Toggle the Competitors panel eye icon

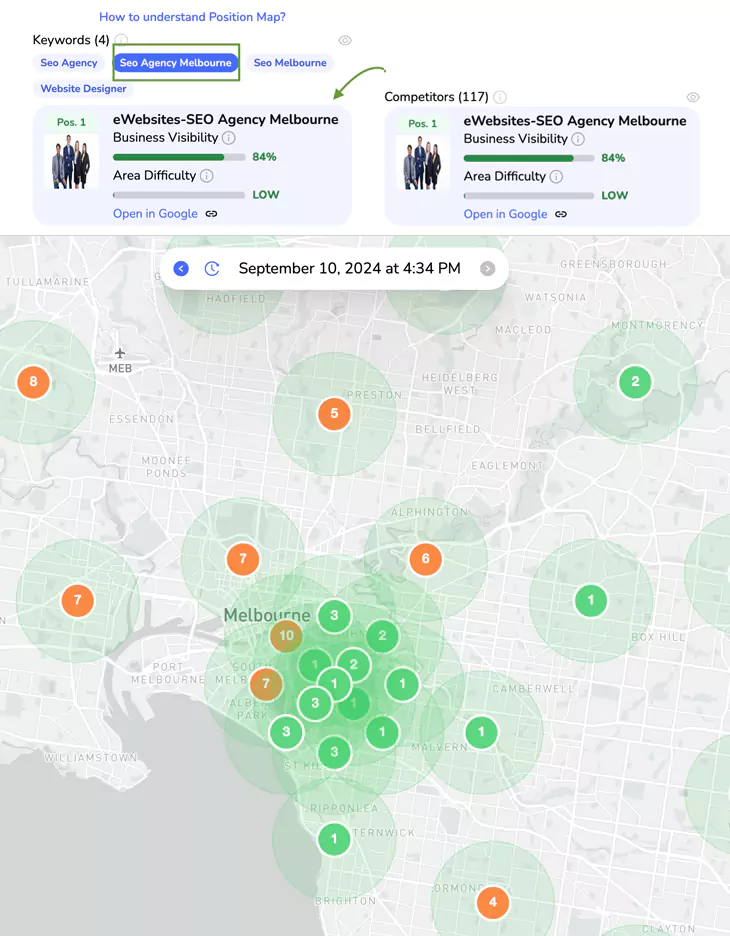(x=692, y=97)
